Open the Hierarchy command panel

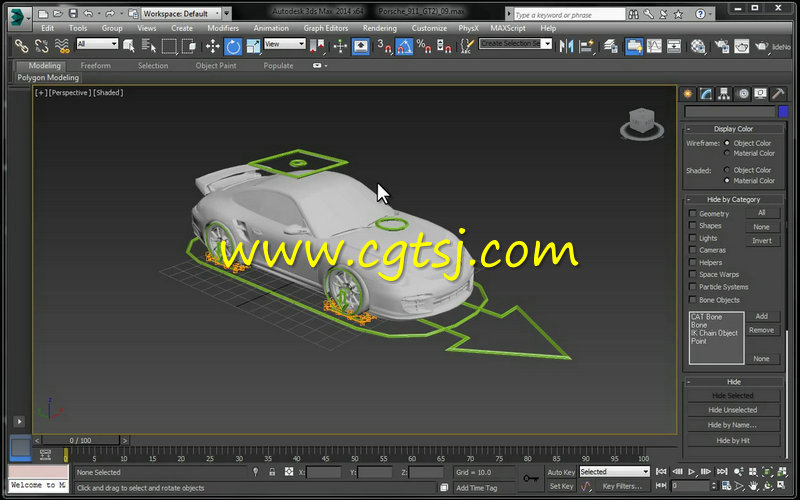(723, 94)
